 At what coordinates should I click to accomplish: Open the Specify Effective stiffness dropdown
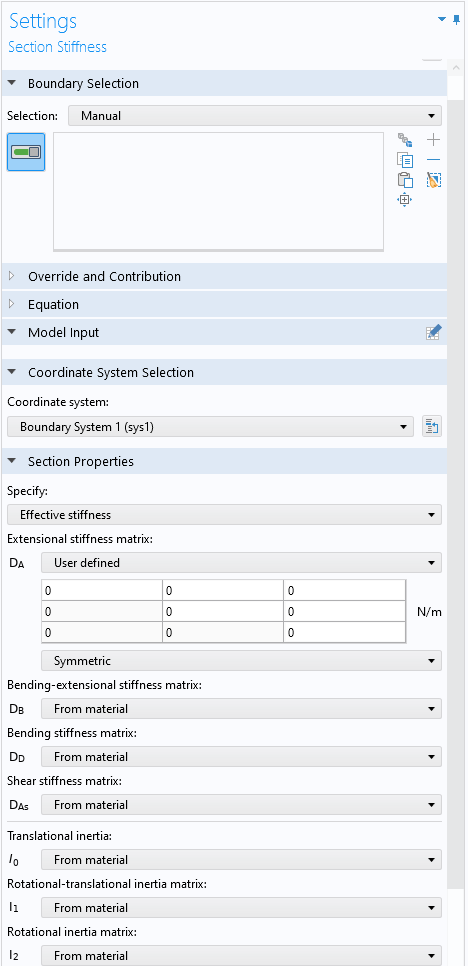click(x=224, y=514)
